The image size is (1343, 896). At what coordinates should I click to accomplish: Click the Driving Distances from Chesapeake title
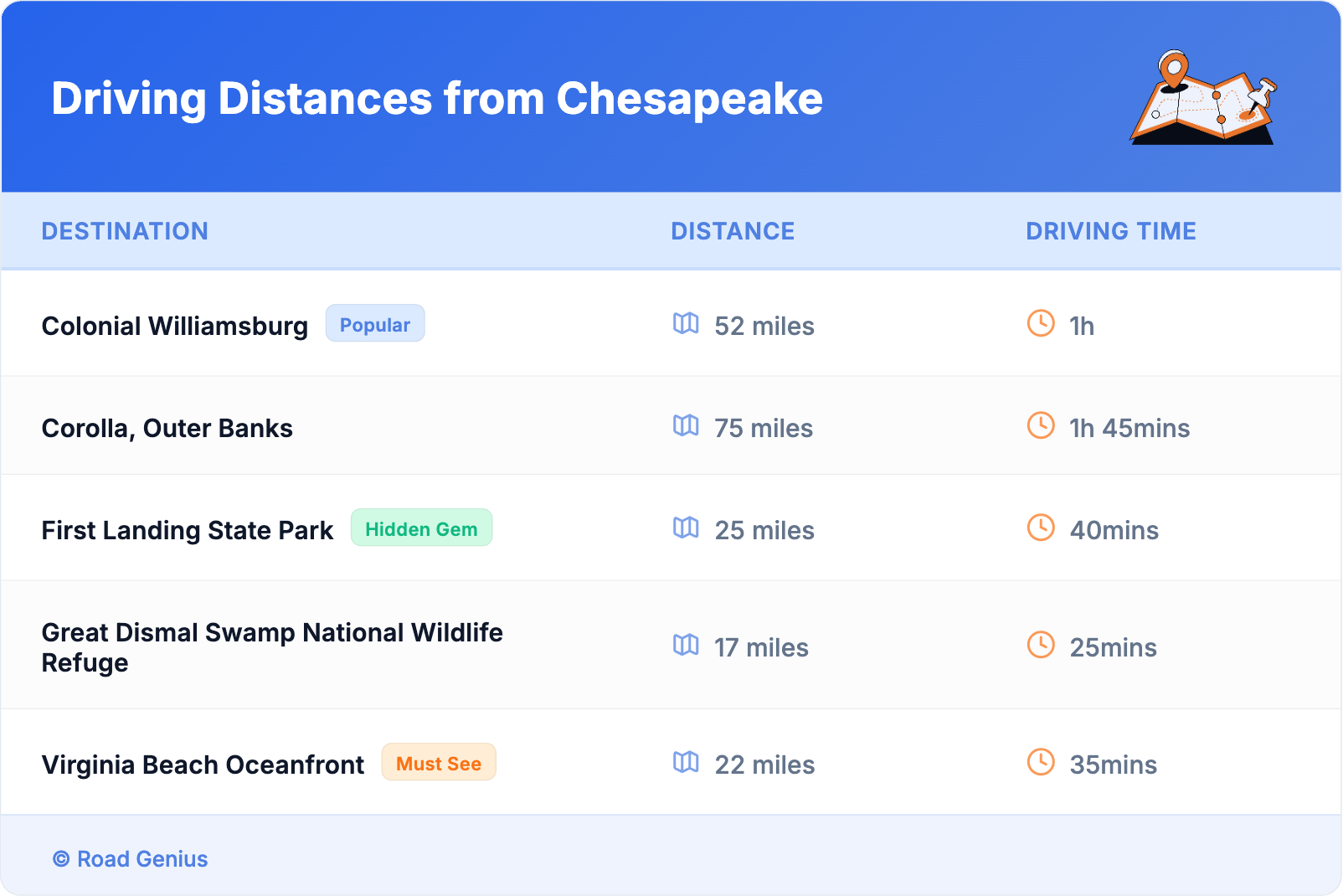pos(437,99)
